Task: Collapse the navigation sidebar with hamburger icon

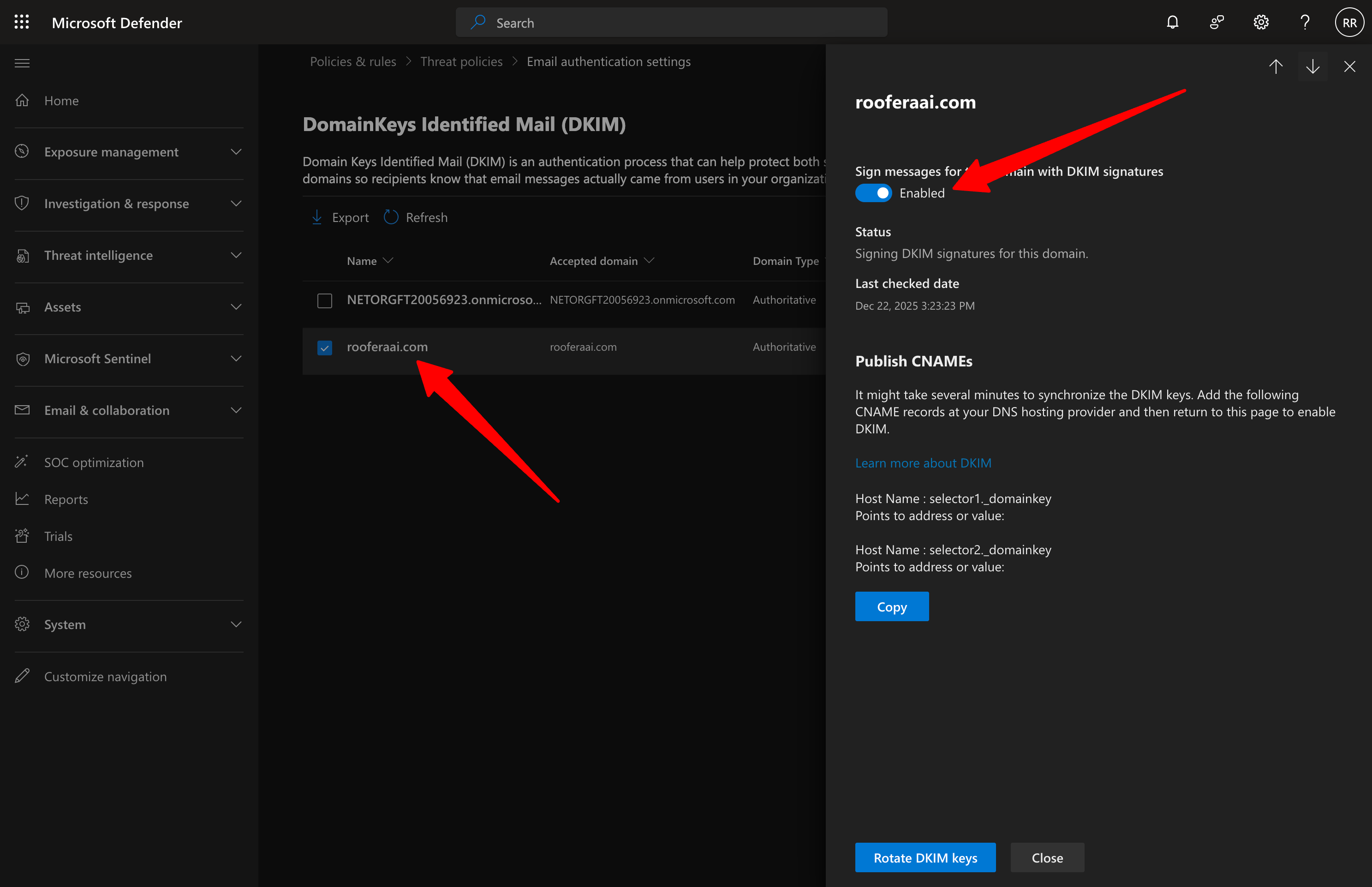Action: click(22, 63)
